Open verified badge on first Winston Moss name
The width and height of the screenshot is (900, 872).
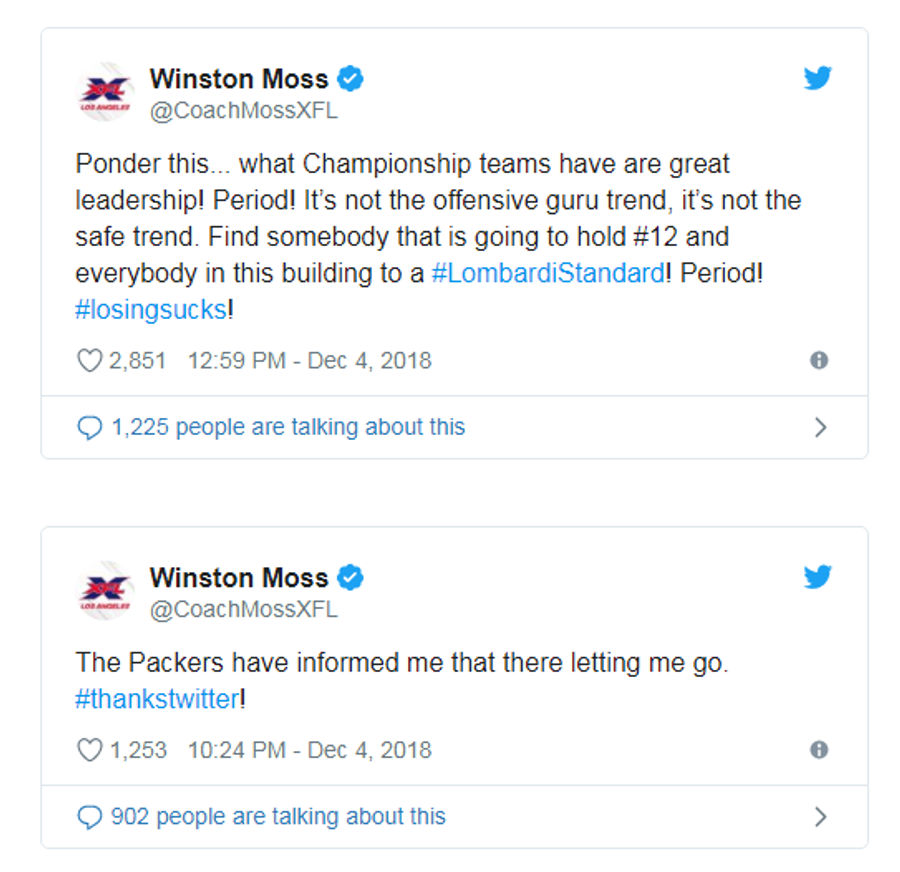[350, 79]
